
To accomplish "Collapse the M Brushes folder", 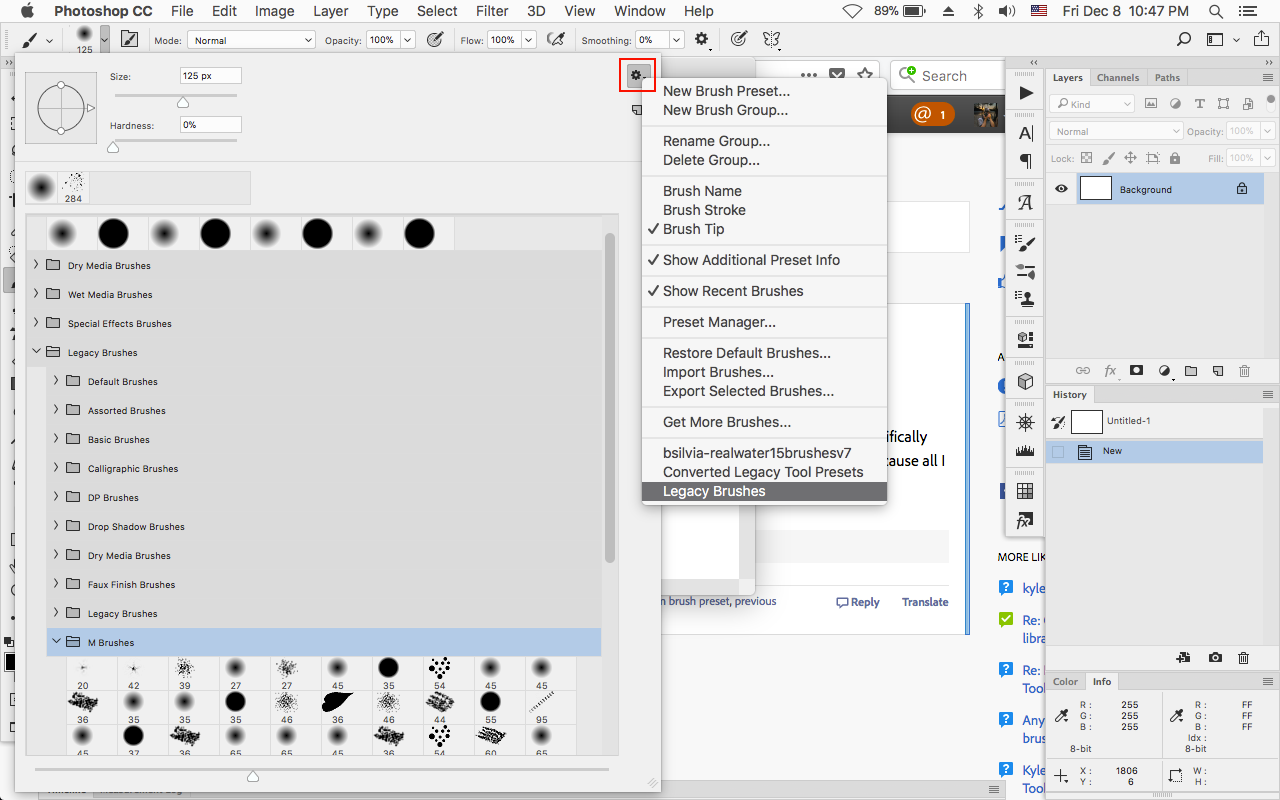I will click(57, 642).
